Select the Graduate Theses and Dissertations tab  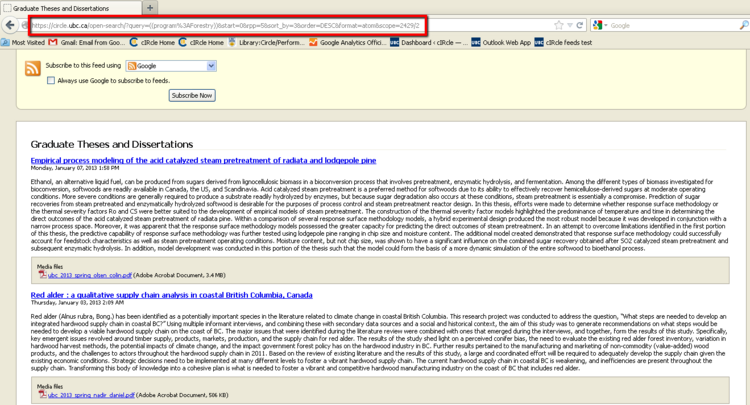tap(68, 8)
